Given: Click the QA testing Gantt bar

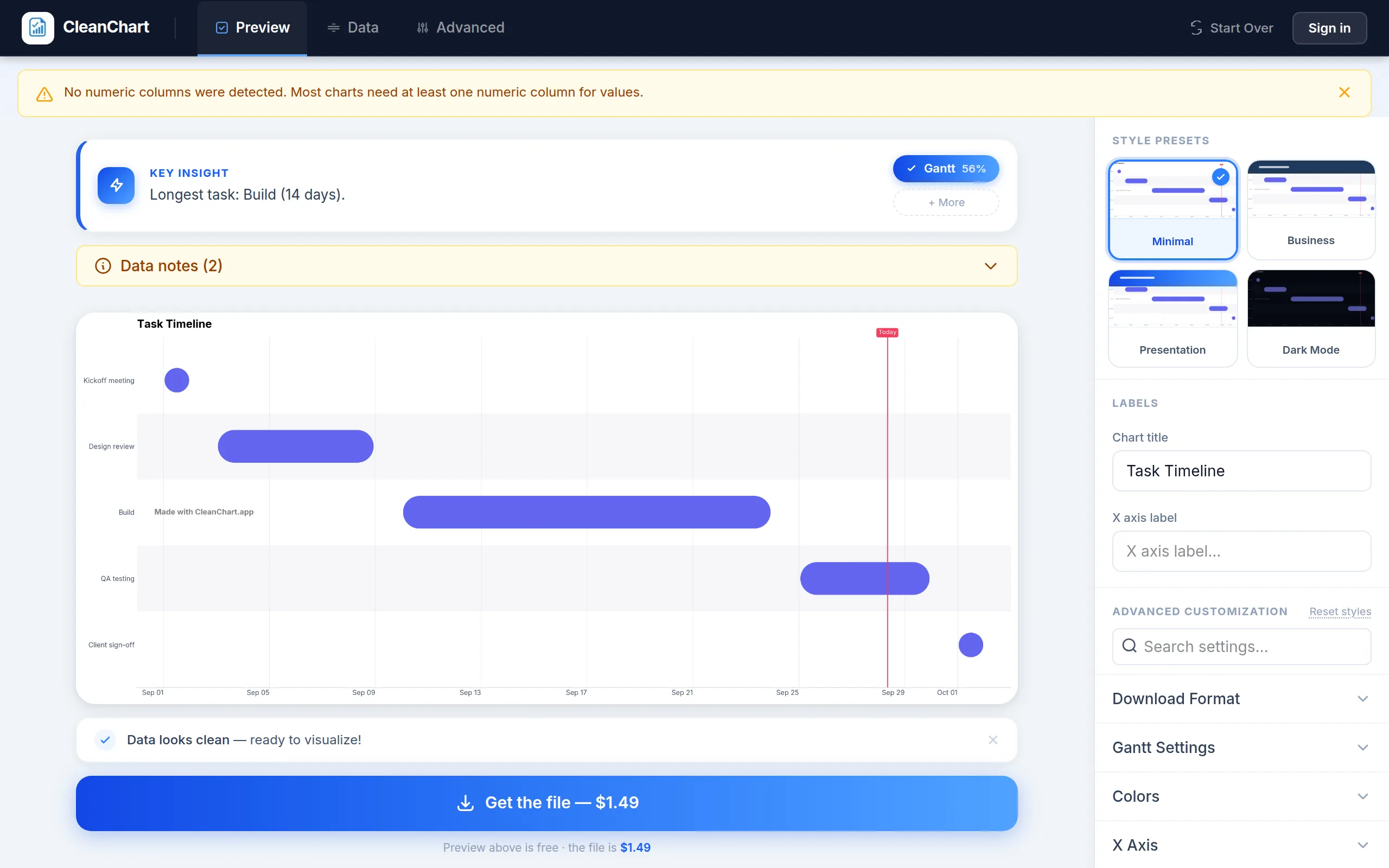Looking at the screenshot, I should tap(864, 578).
